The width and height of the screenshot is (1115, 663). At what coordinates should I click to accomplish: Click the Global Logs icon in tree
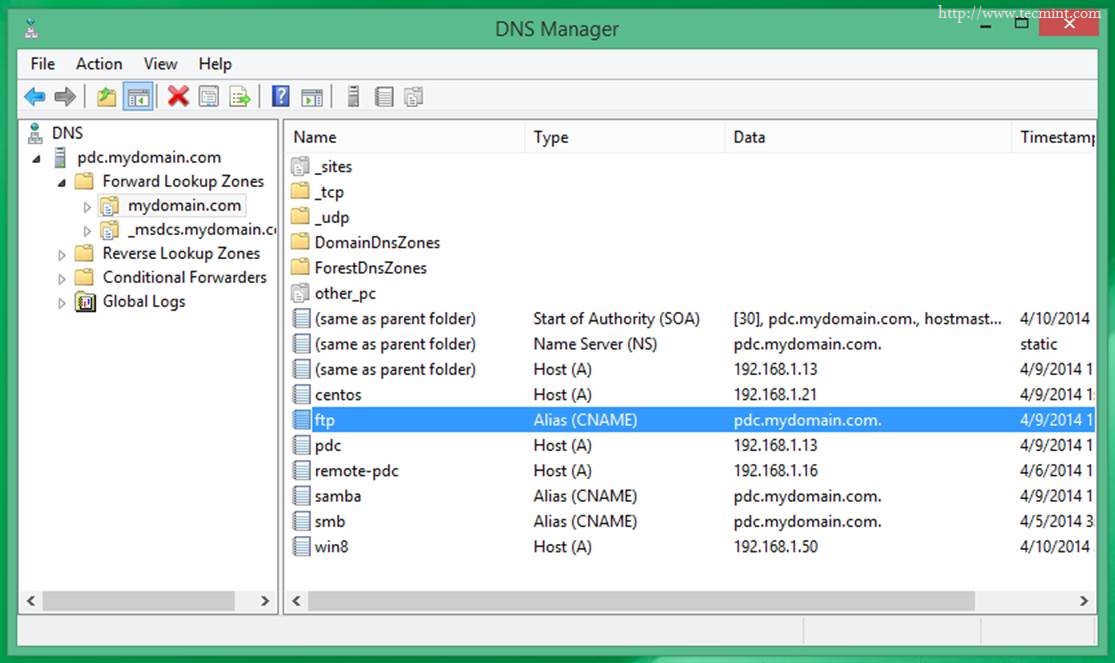click(x=86, y=302)
